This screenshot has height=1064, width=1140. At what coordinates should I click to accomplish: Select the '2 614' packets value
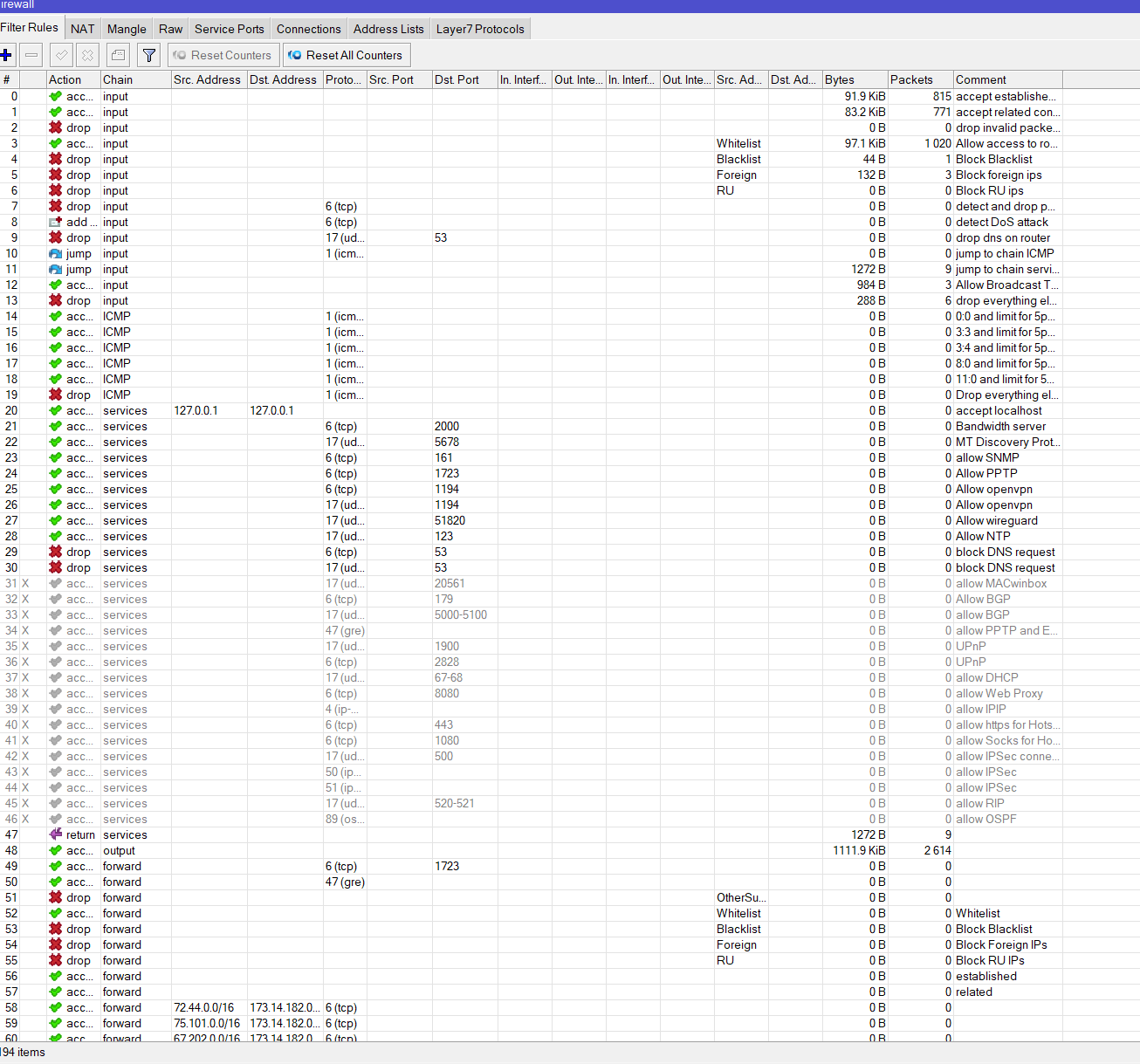937,850
